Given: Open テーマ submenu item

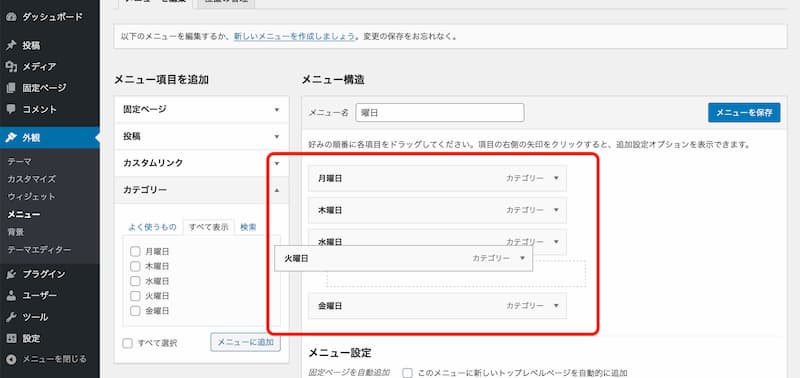Looking at the screenshot, I should (x=19, y=162).
